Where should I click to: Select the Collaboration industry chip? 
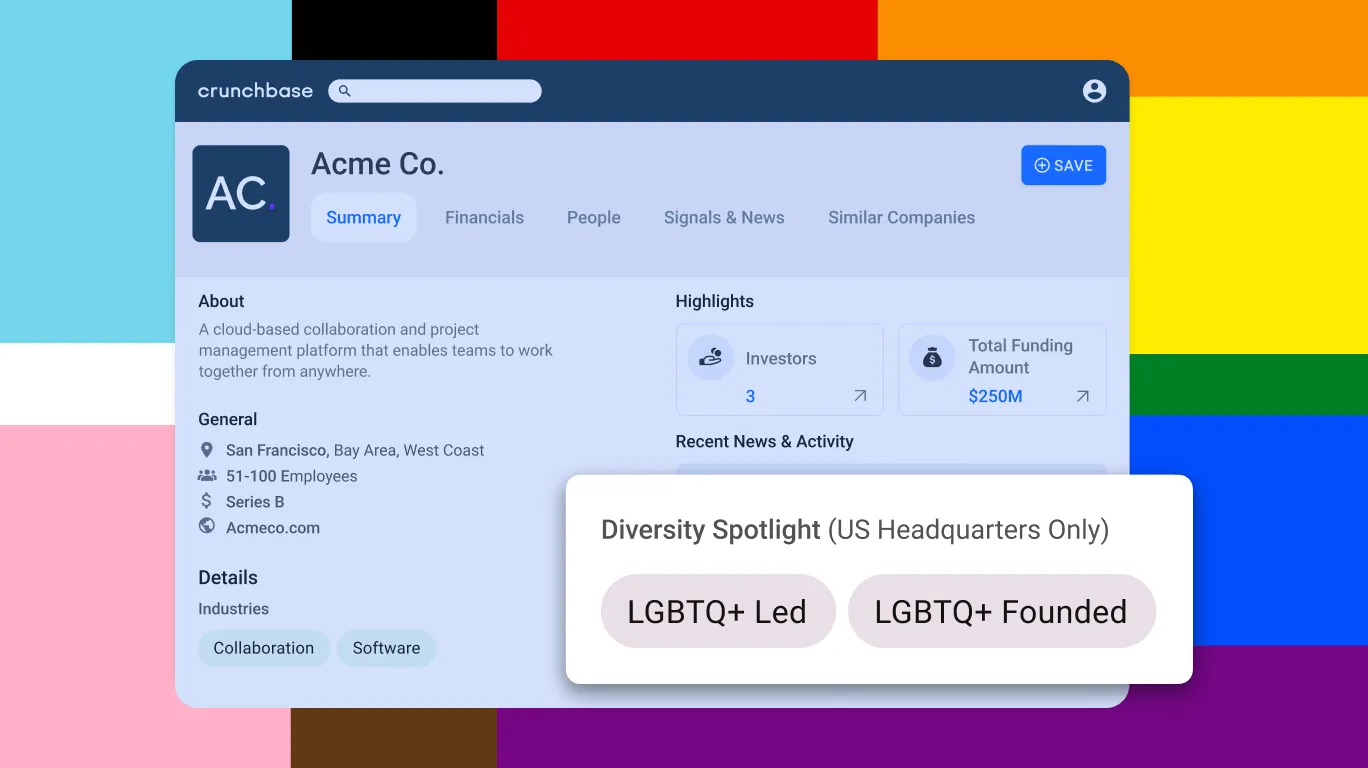[x=264, y=648]
